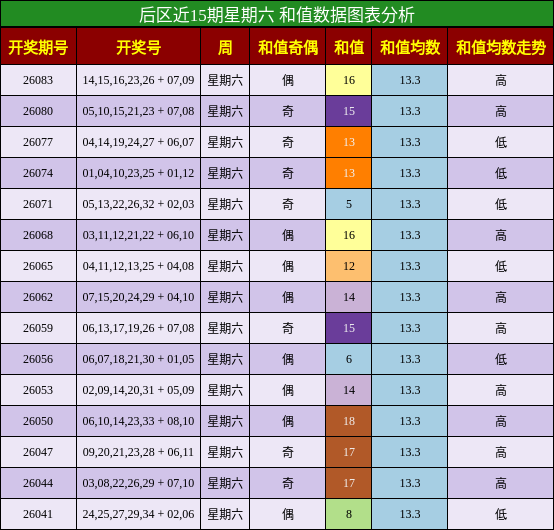Image resolution: width=554 pixels, height=530 pixels.
Task: Select draw numbers 04,11,12,13,25 + 04,08
Action: point(138,266)
